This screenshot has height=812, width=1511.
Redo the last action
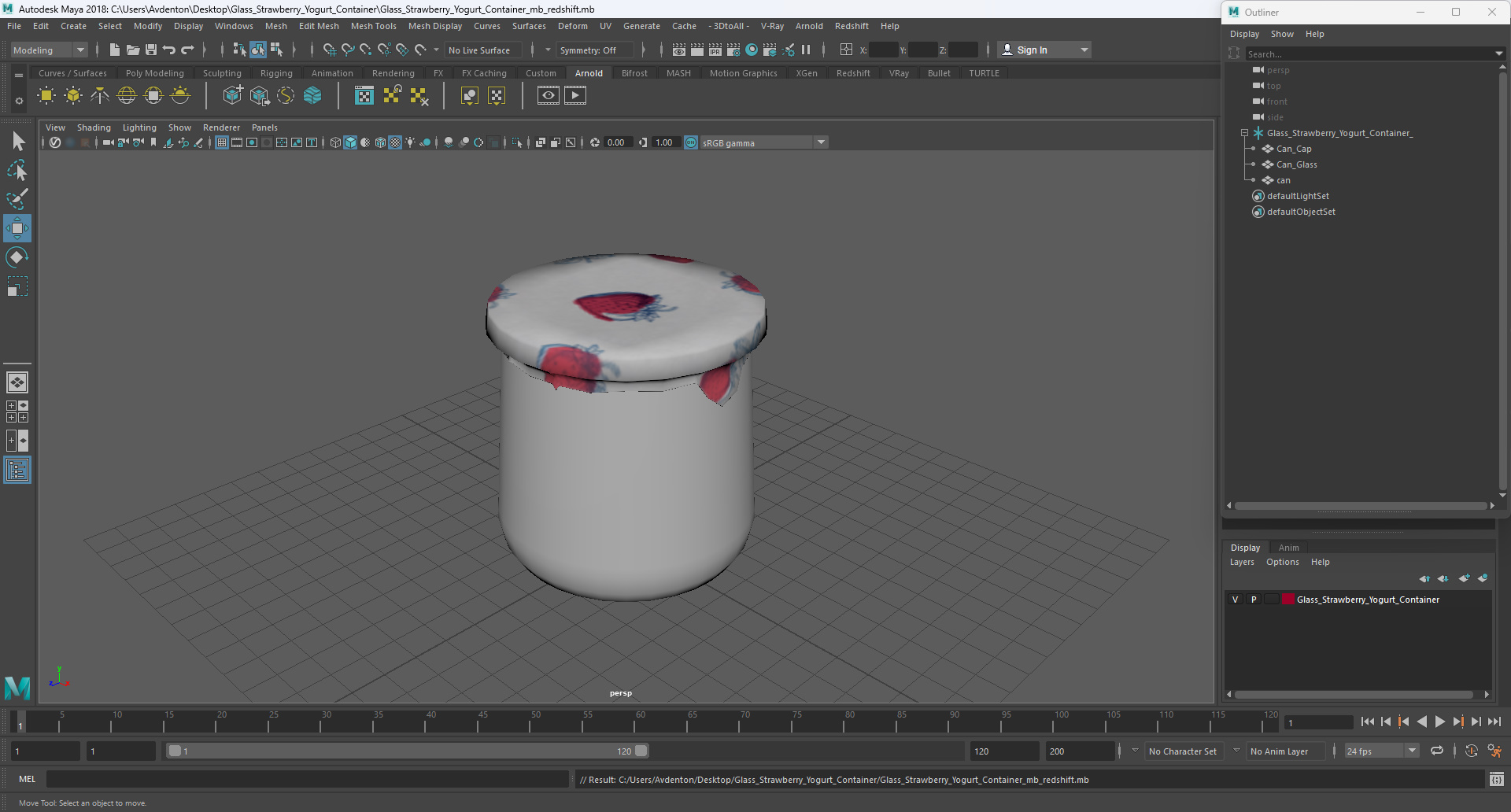click(187, 50)
